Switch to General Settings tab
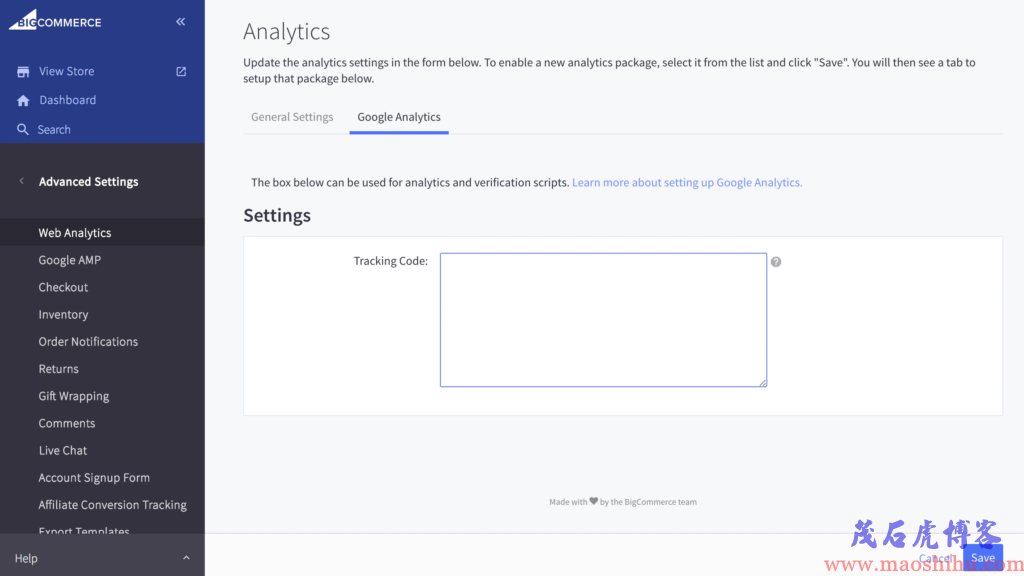1024x576 pixels. (292, 117)
